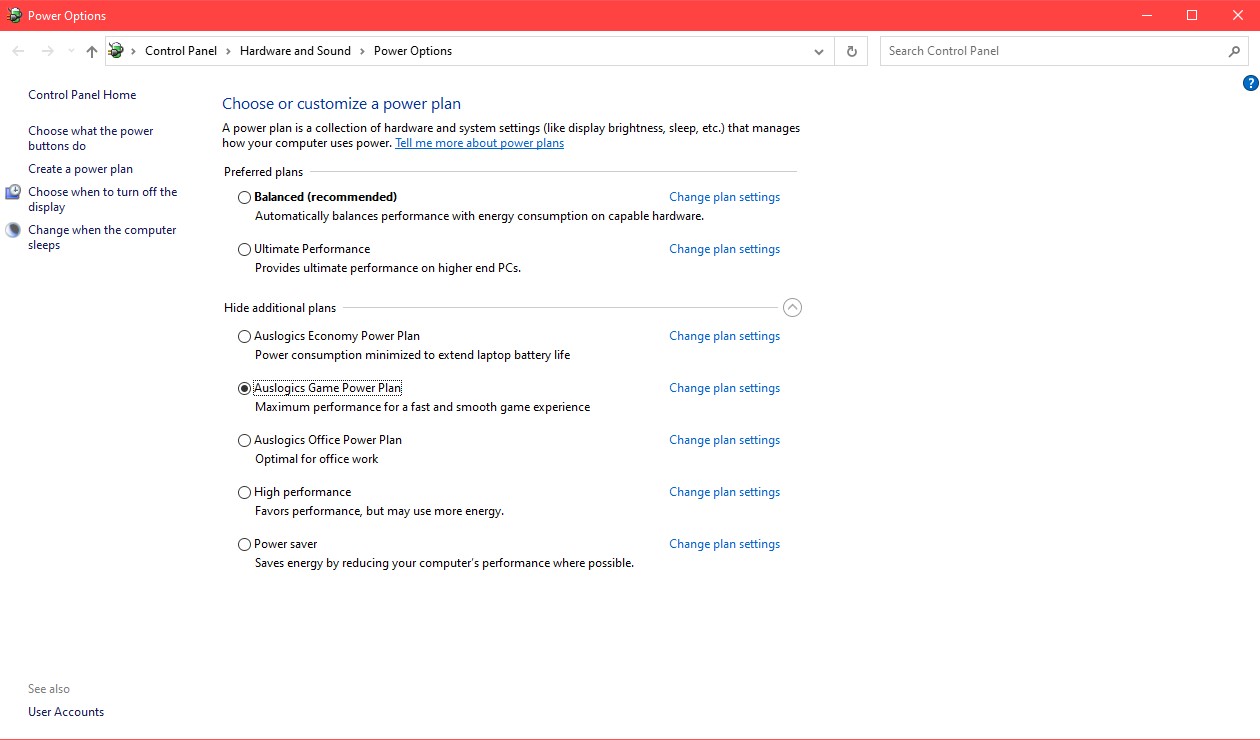1260x740 pixels.
Task: Go forward with the forward arrow
Action: [47, 51]
